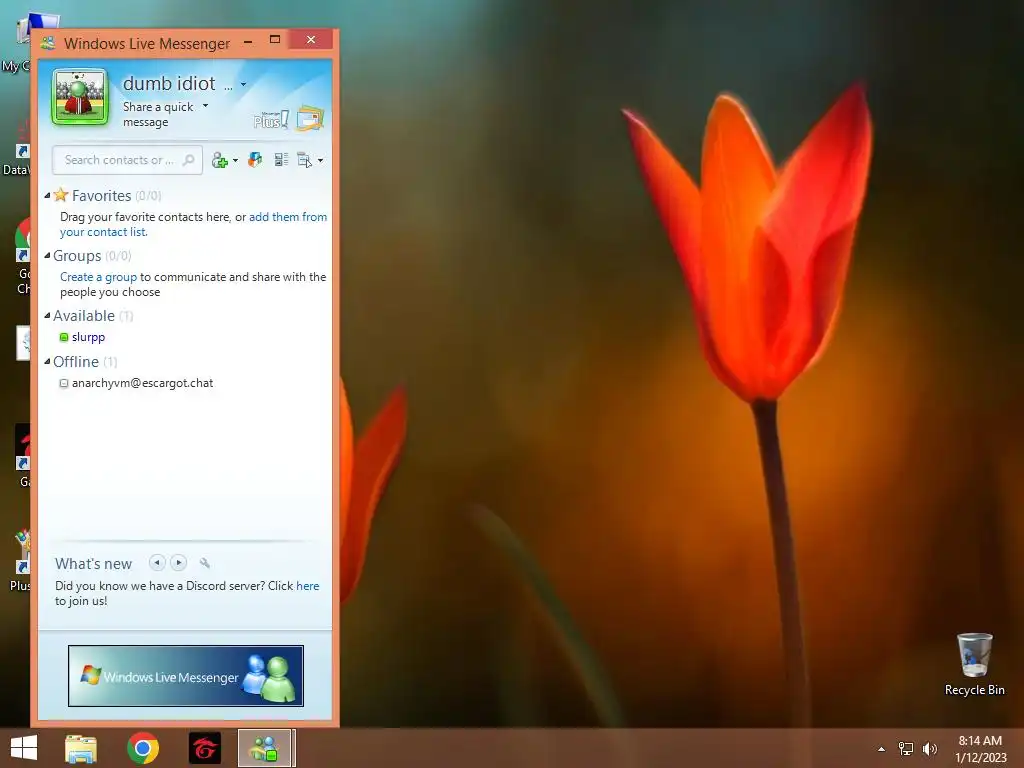
Task: Open the volume speaker tray icon
Action: [930, 748]
